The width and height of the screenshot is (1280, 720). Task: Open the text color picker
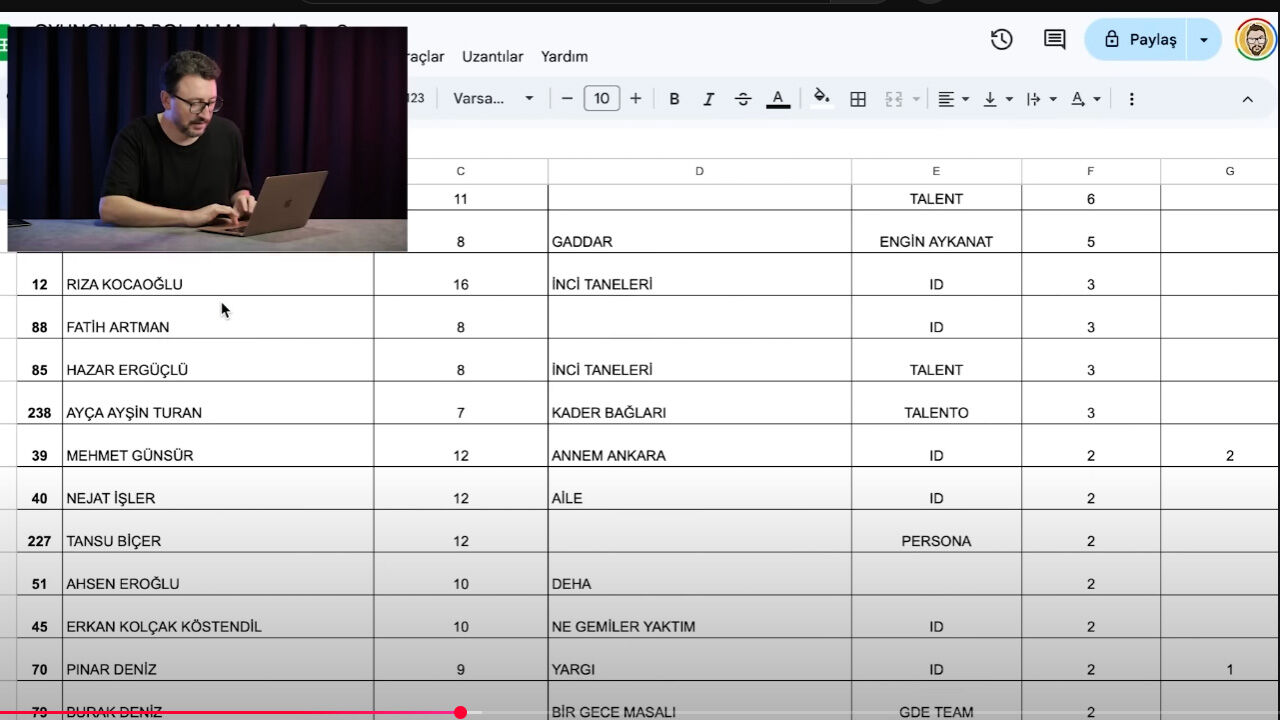777,99
